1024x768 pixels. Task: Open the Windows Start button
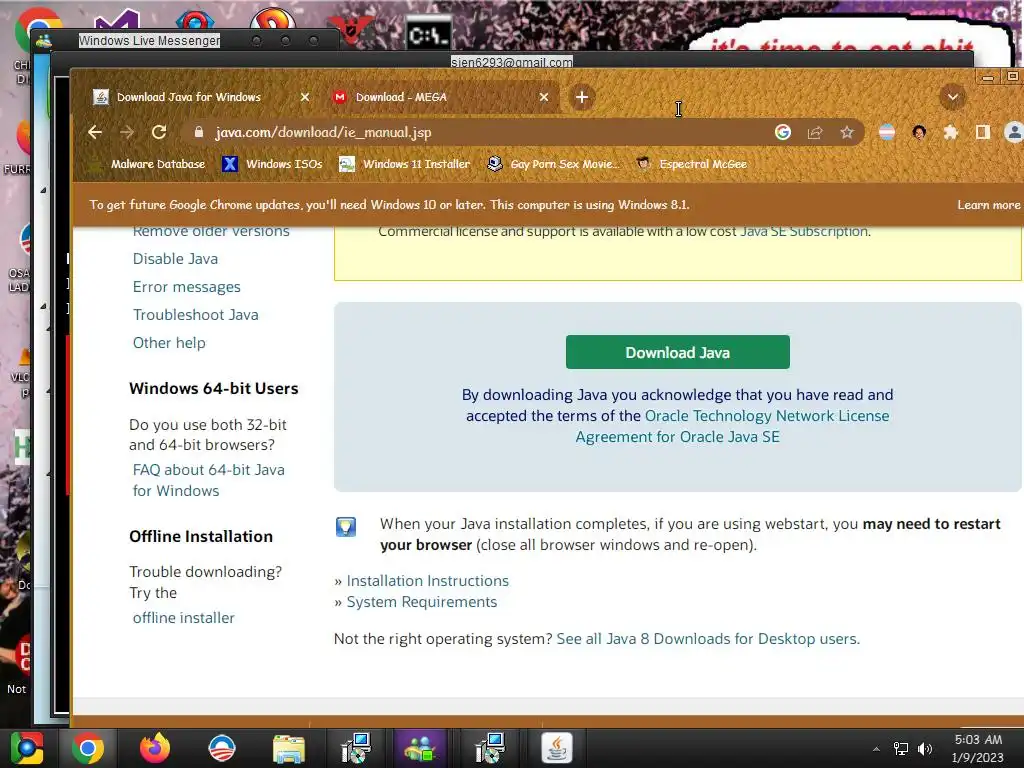[27, 748]
